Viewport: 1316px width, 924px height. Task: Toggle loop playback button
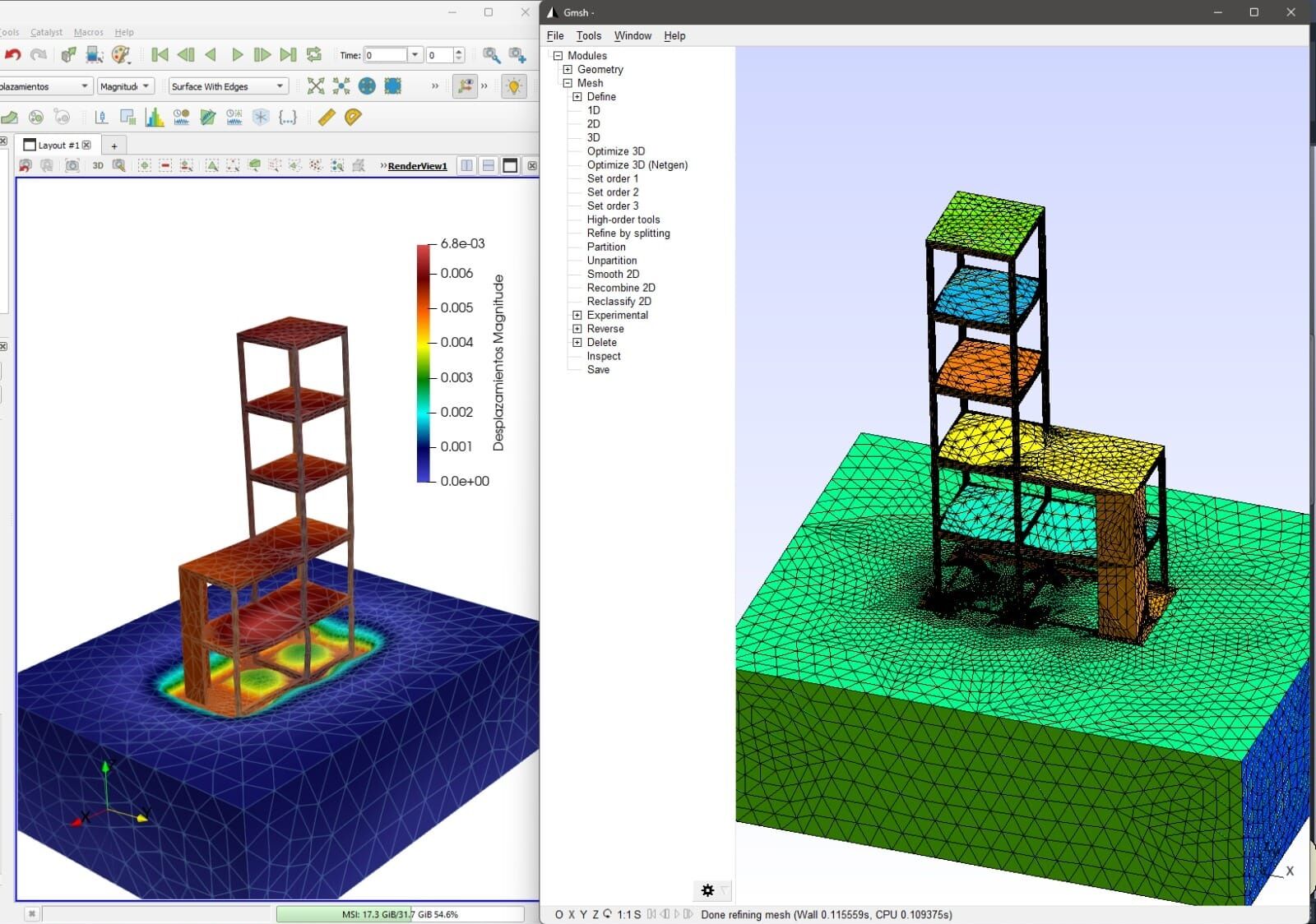click(313, 55)
